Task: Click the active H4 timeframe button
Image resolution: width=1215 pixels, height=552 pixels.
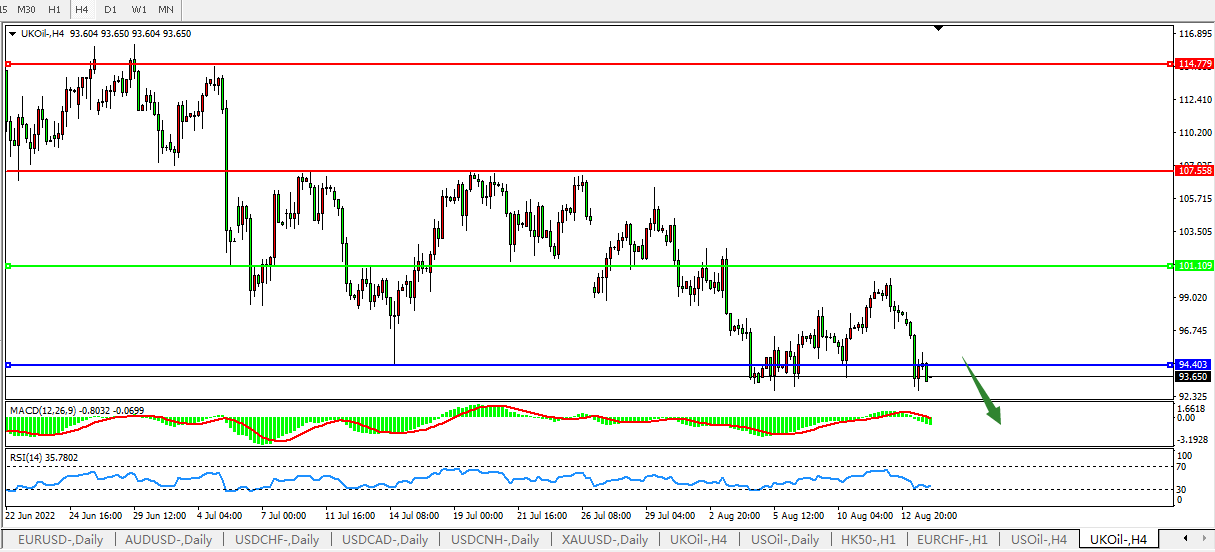Action: pyautogui.click(x=82, y=9)
